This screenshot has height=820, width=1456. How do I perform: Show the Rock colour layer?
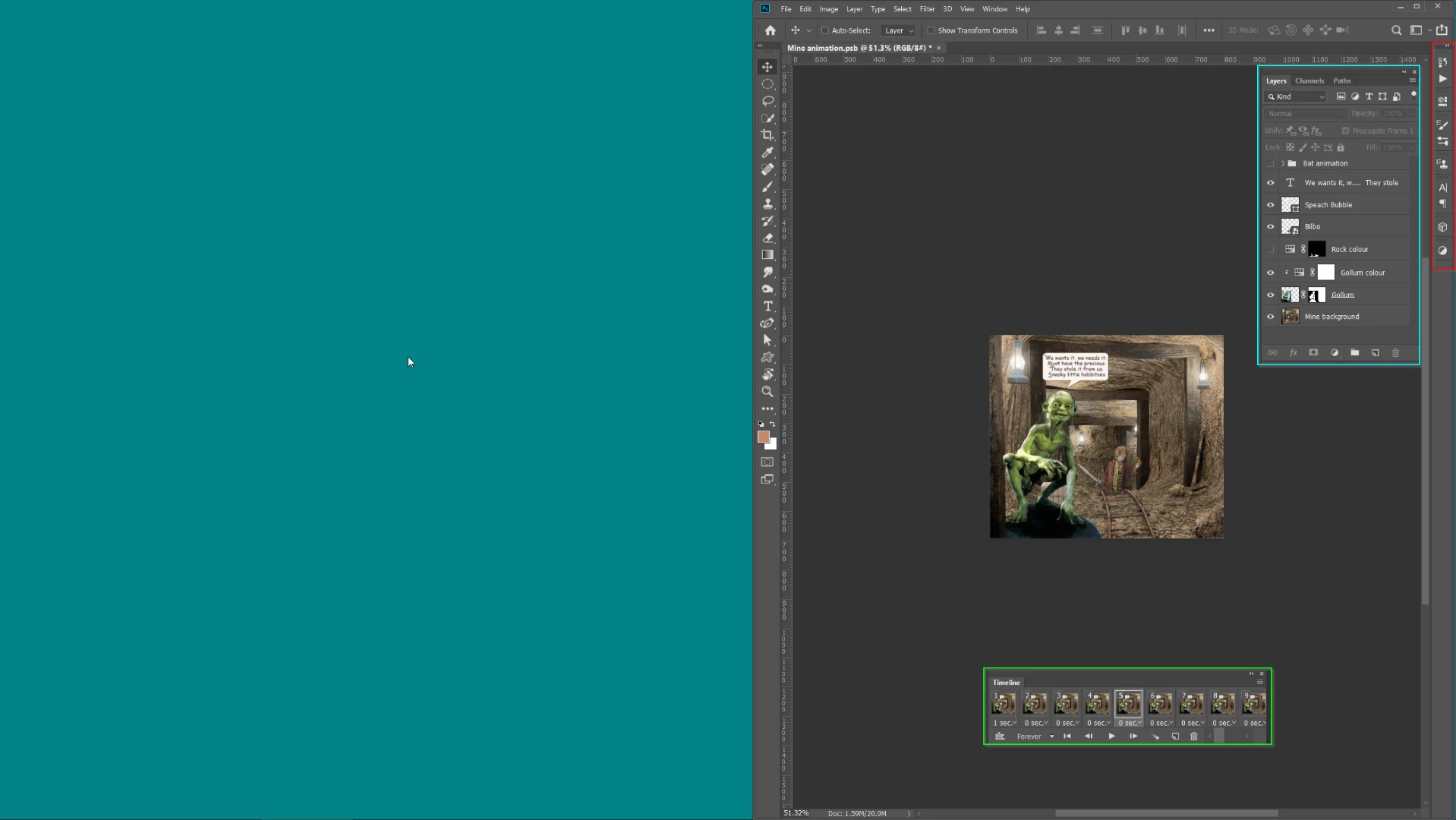(x=1271, y=250)
